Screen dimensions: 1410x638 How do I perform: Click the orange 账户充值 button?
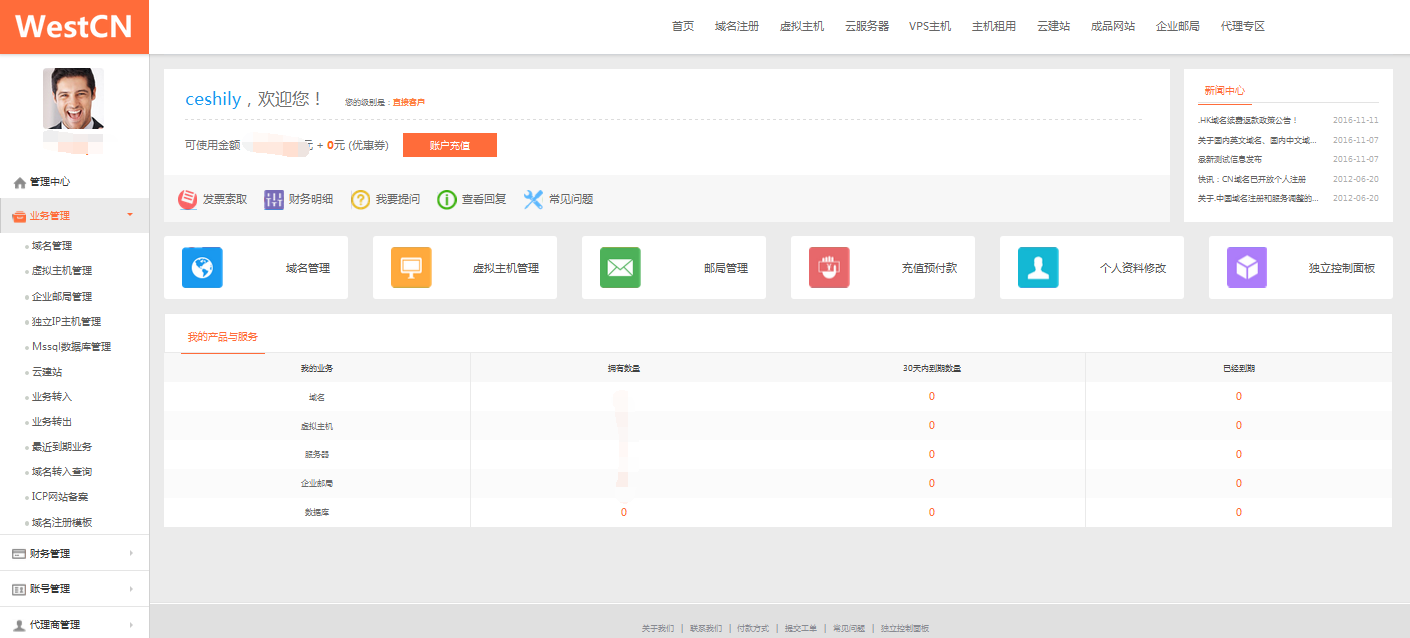pyautogui.click(x=449, y=145)
